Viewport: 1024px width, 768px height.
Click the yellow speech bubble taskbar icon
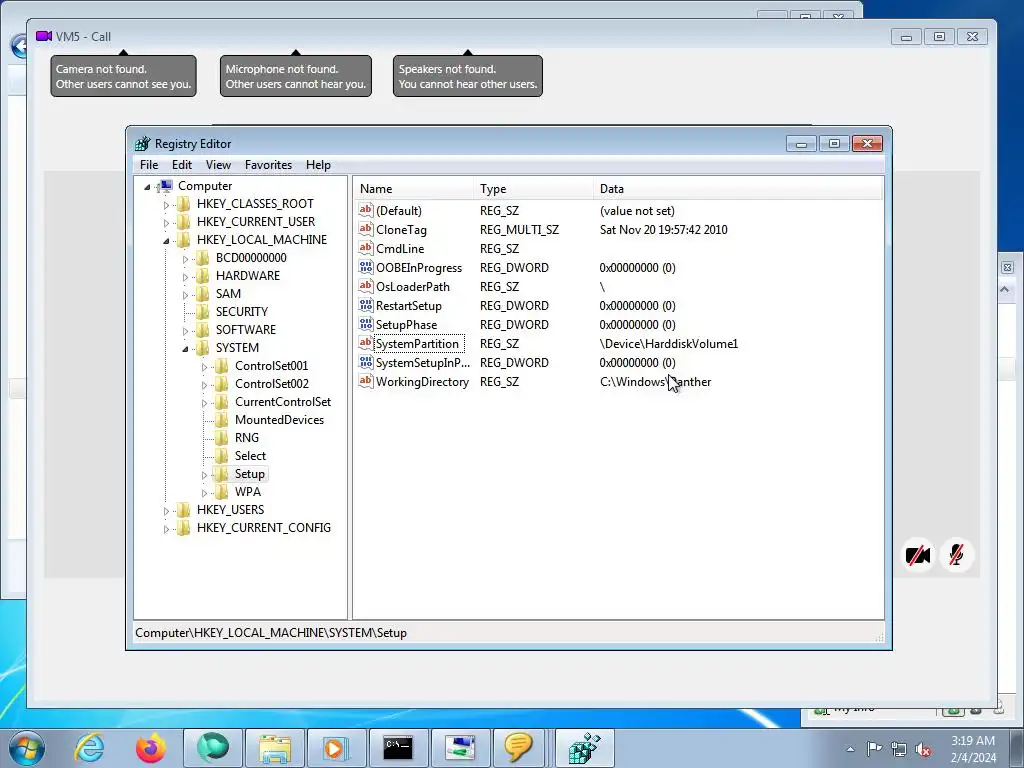click(x=519, y=747)
